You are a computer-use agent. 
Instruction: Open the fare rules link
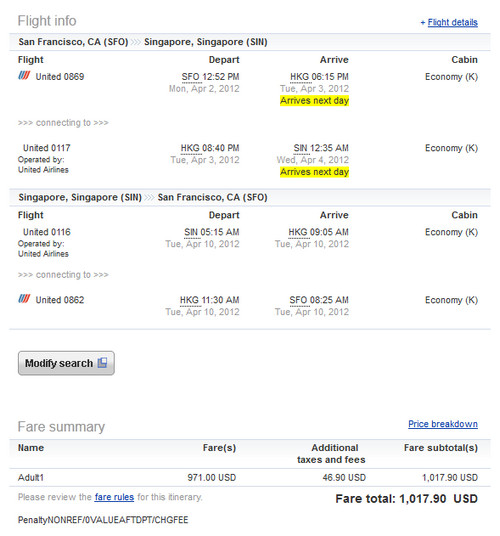point(114,497)
